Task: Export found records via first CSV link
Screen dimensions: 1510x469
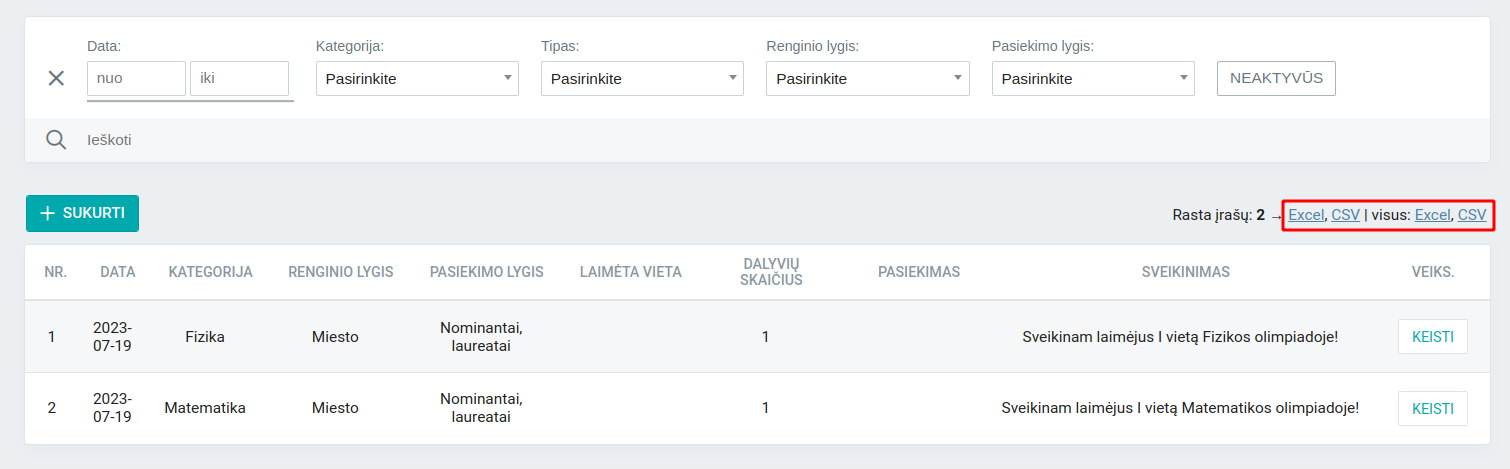Action: (1346, 214)
